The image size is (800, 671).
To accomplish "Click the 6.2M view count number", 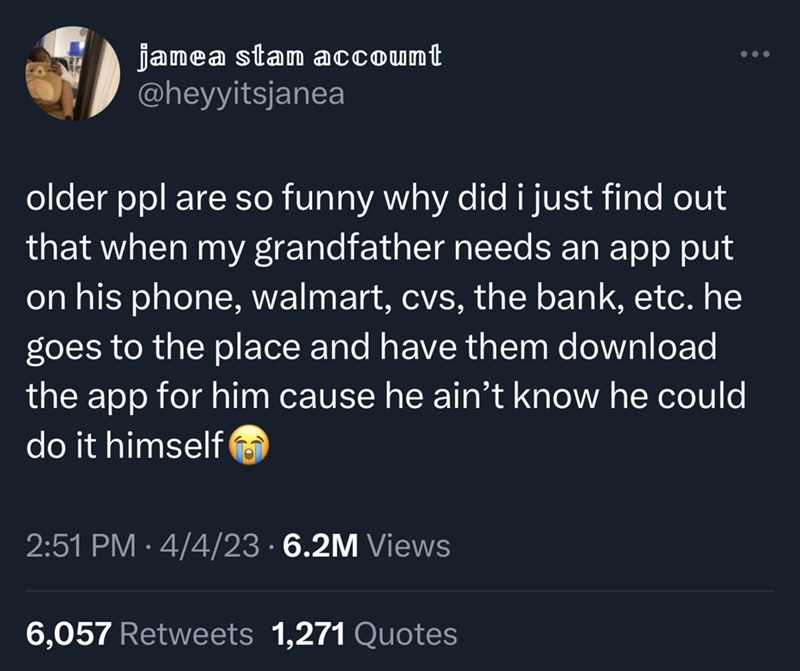I will click(x=322, y=546).
